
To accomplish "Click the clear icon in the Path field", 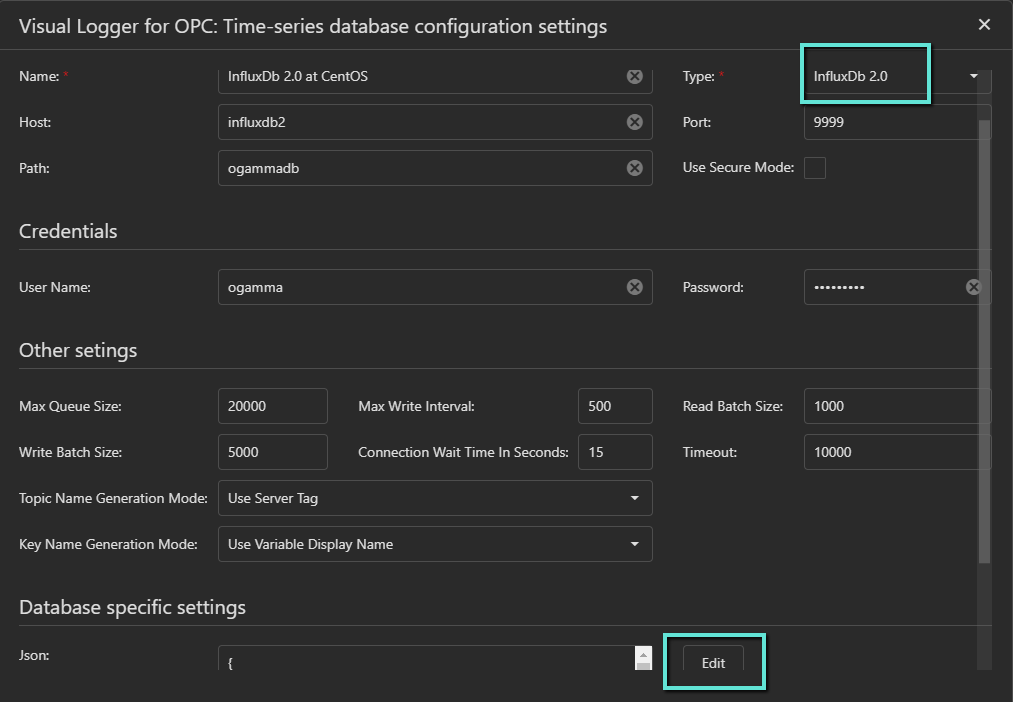I will coord(634,168).
